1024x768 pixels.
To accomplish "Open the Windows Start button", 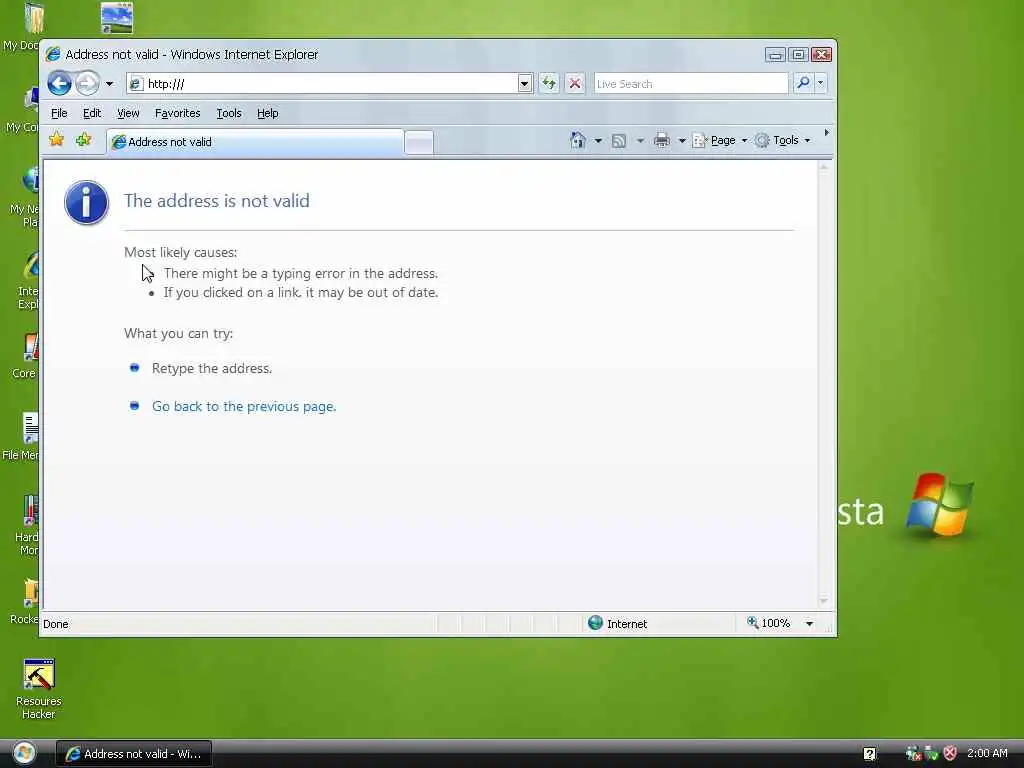I will 24,753.
